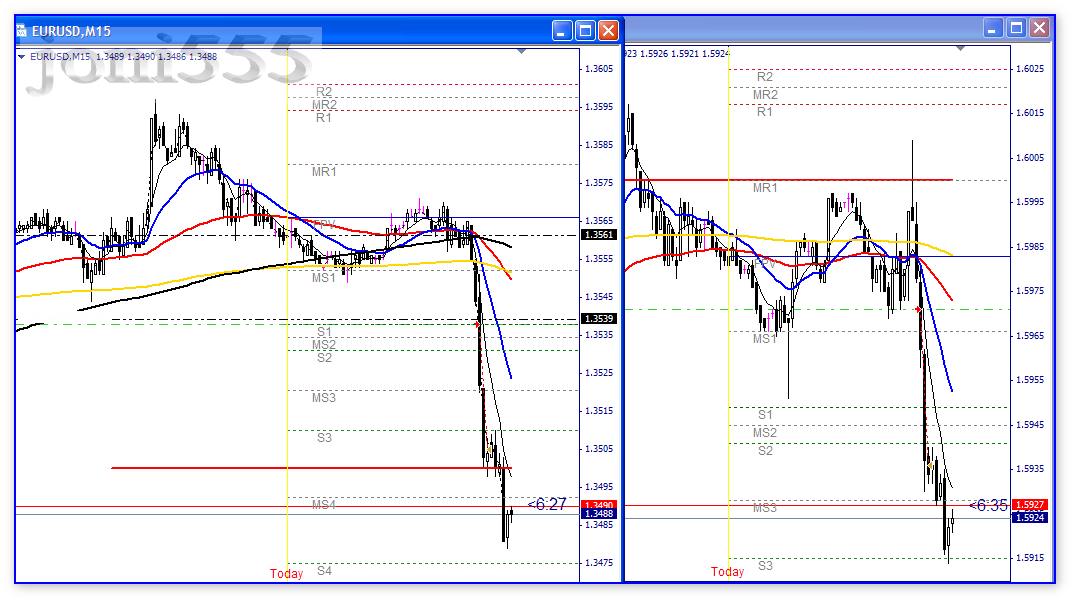This screenshot has height=599, width=1071.
Task: Maximize the EURUSD,M15 chart window
Action: click(x=585, y=30)
